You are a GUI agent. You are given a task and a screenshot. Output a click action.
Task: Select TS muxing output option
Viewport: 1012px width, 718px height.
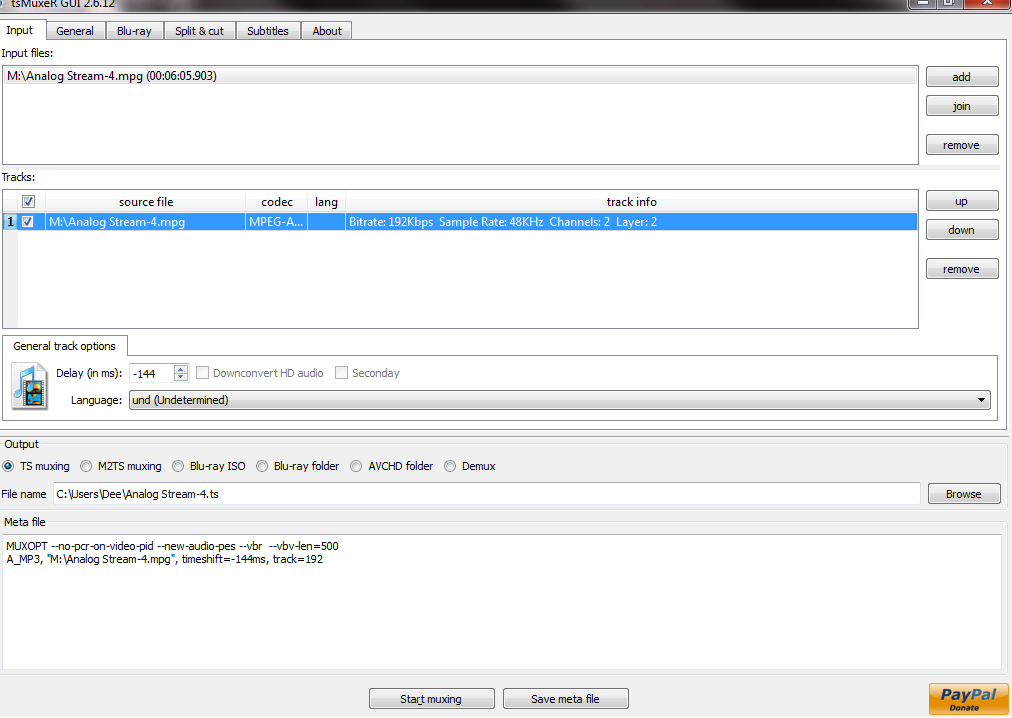[8, 466]
